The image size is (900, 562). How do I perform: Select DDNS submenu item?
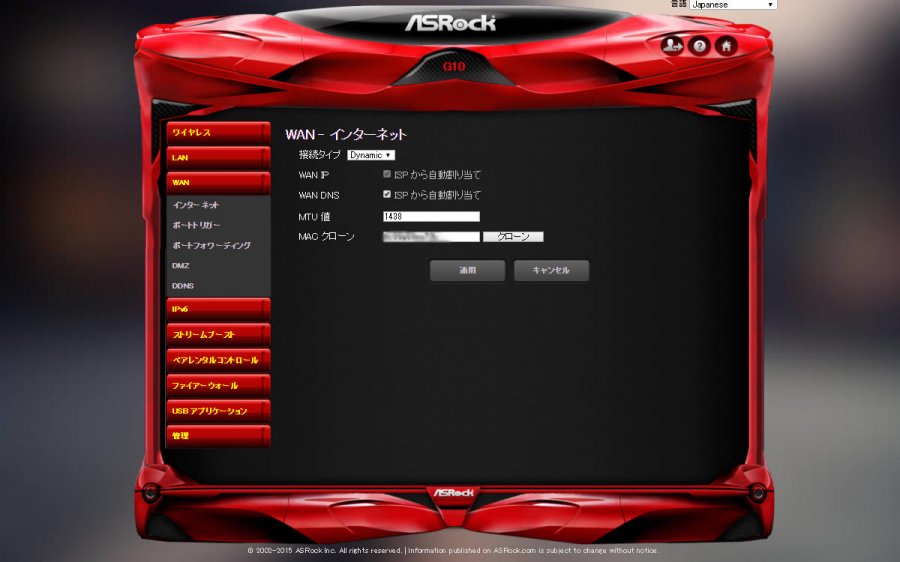point(183,286)
